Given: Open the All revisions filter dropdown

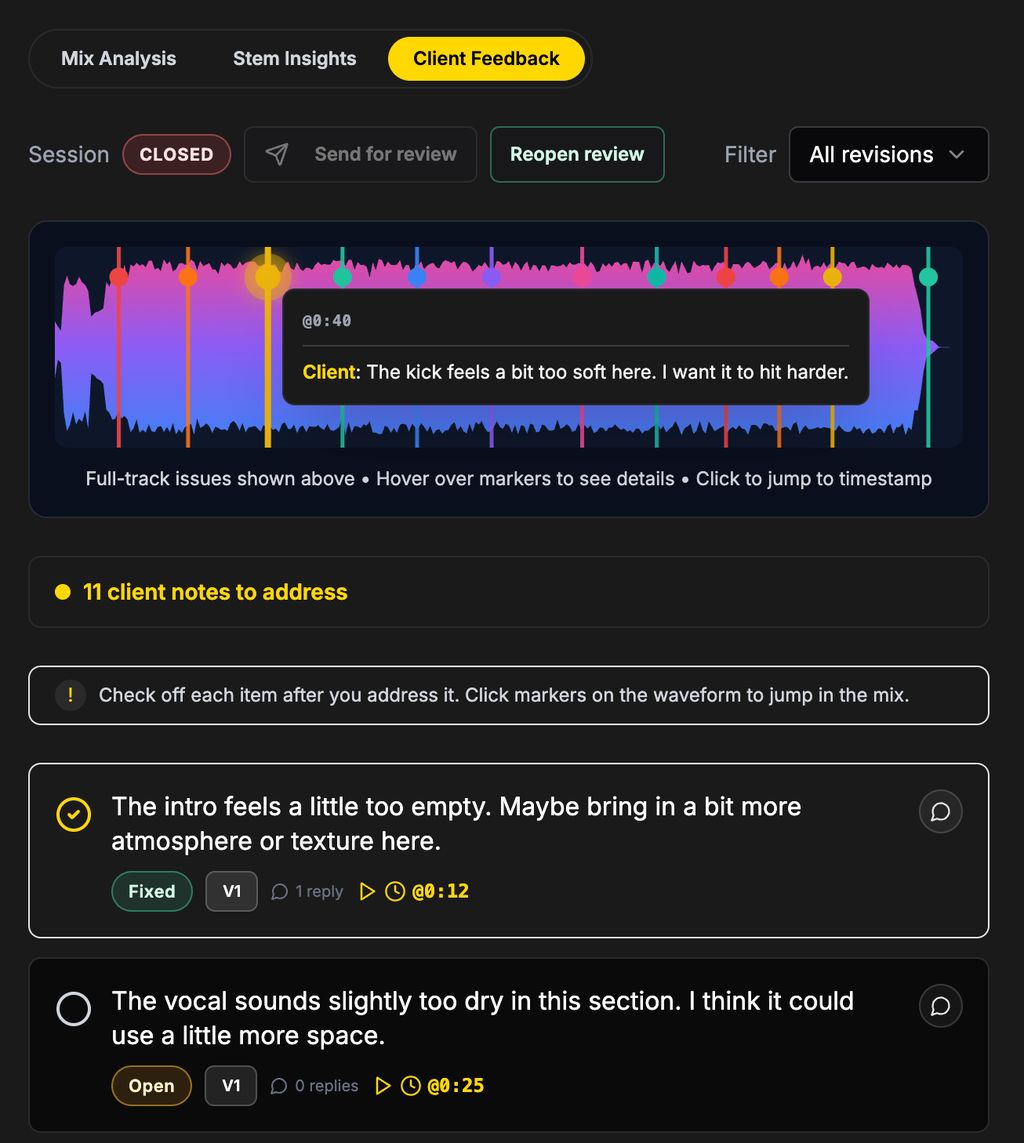Looking at the screenshot, I should (888, 154).
